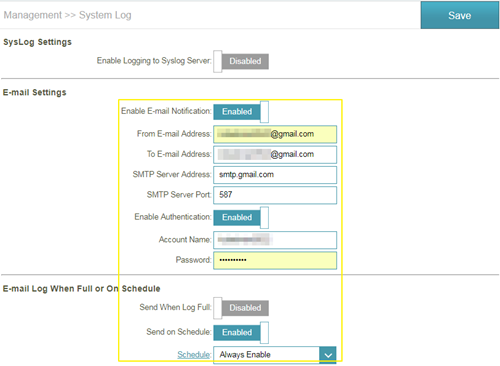This screenshot has height=366, width=500.
Task: Focus the From E-mail Address field
Action: 275,134
